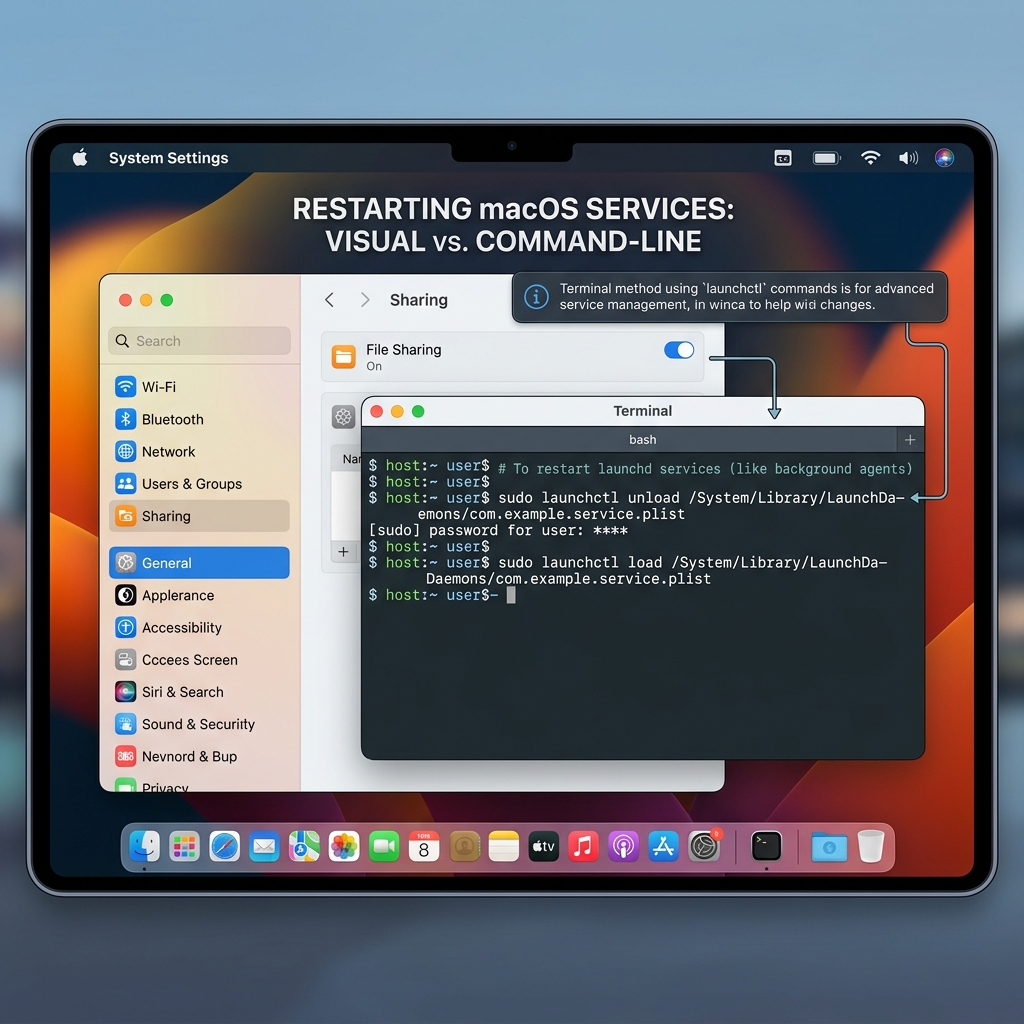This screenshot has height=1024, width=1024.
Task: Open Siri from the menu bar
Action: (x=944, y=157)
